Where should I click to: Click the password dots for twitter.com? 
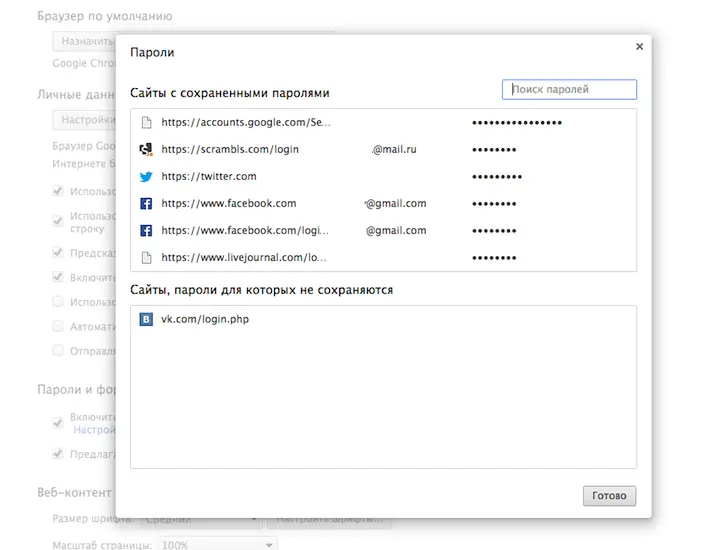tap(497, 177)
